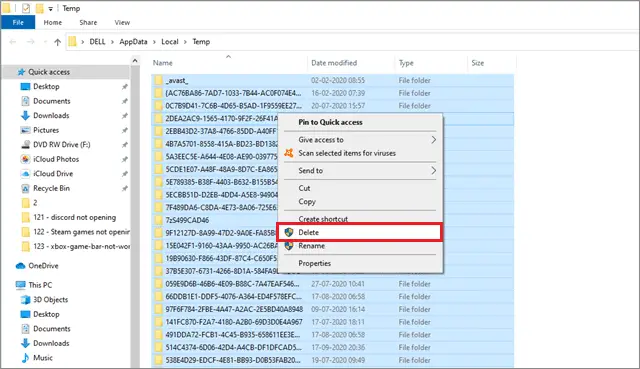The height and width of the screenshot is (369, 640).
Task: Click AppData in the address path
Action: tap(133, 42)
